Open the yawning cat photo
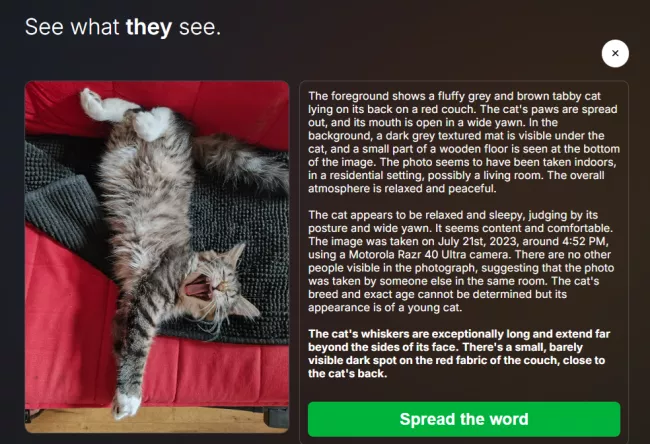 [x=157, y=257]
